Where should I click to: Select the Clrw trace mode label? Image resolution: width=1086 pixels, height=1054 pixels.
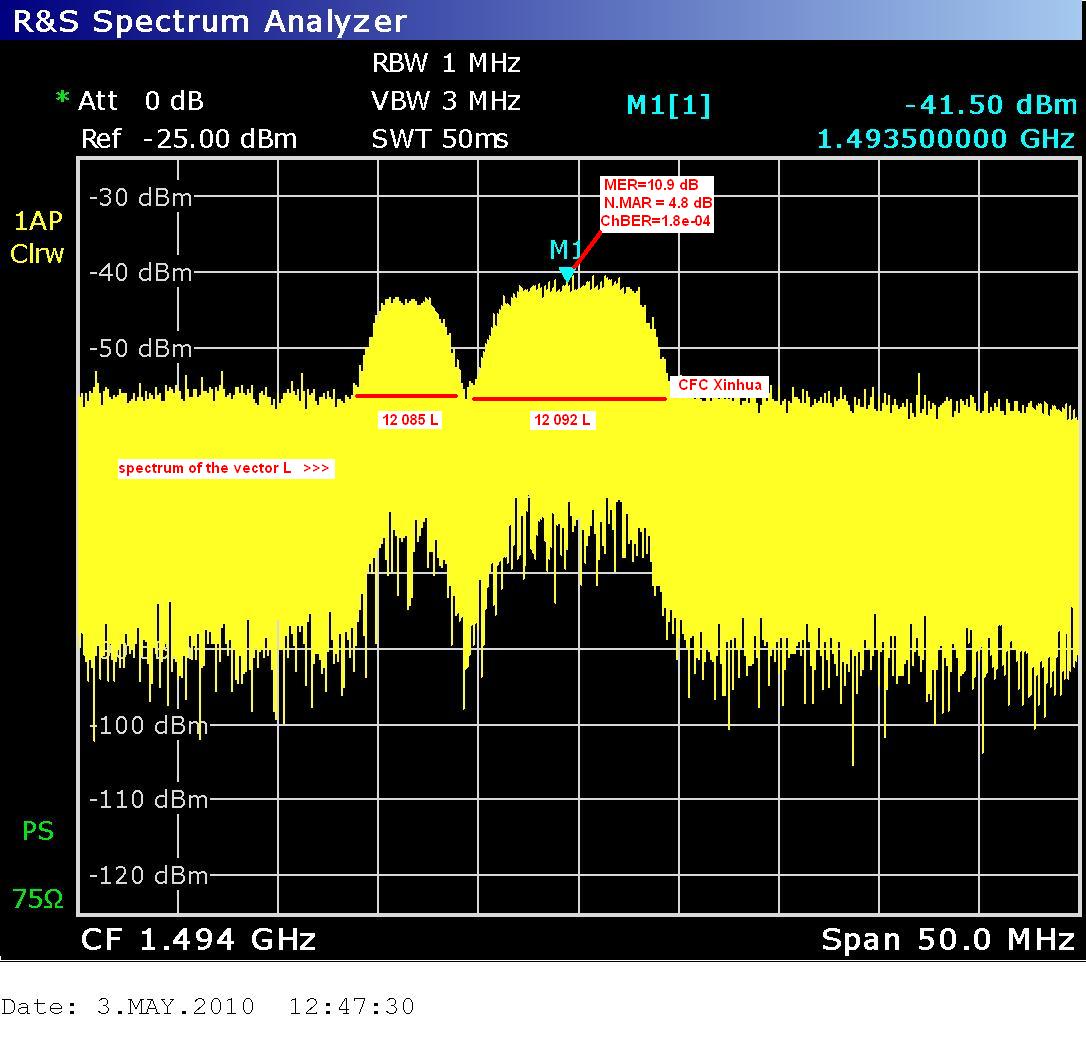click(x=37, y=254)
